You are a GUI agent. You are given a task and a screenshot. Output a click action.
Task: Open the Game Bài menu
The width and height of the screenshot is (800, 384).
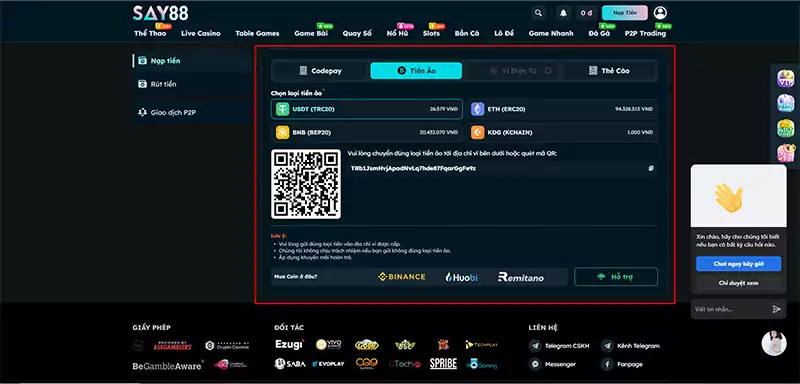pos(311,33)
